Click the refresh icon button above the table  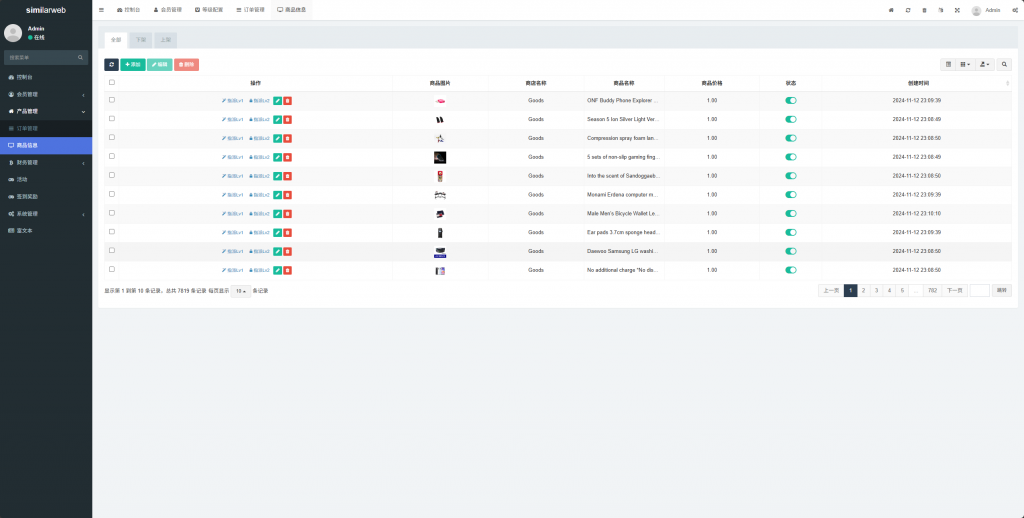point(111,64)
